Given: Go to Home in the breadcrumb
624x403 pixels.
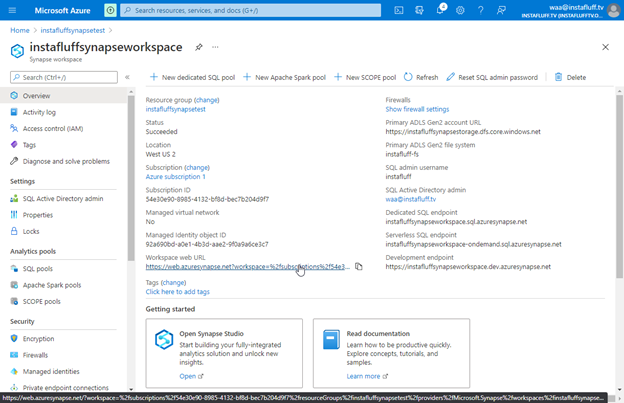Looking at the screenshot, I should 20,30.
